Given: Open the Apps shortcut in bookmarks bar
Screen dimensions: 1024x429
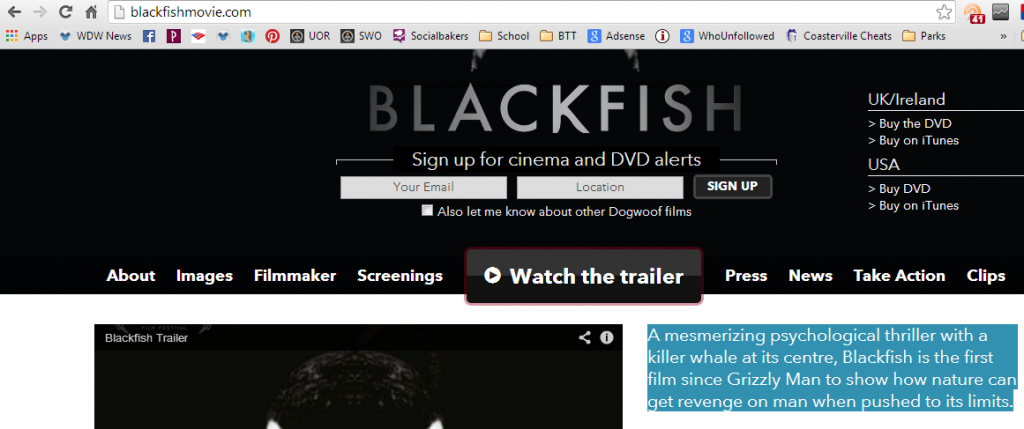Looking at the screenshot, I should (27, 36).
